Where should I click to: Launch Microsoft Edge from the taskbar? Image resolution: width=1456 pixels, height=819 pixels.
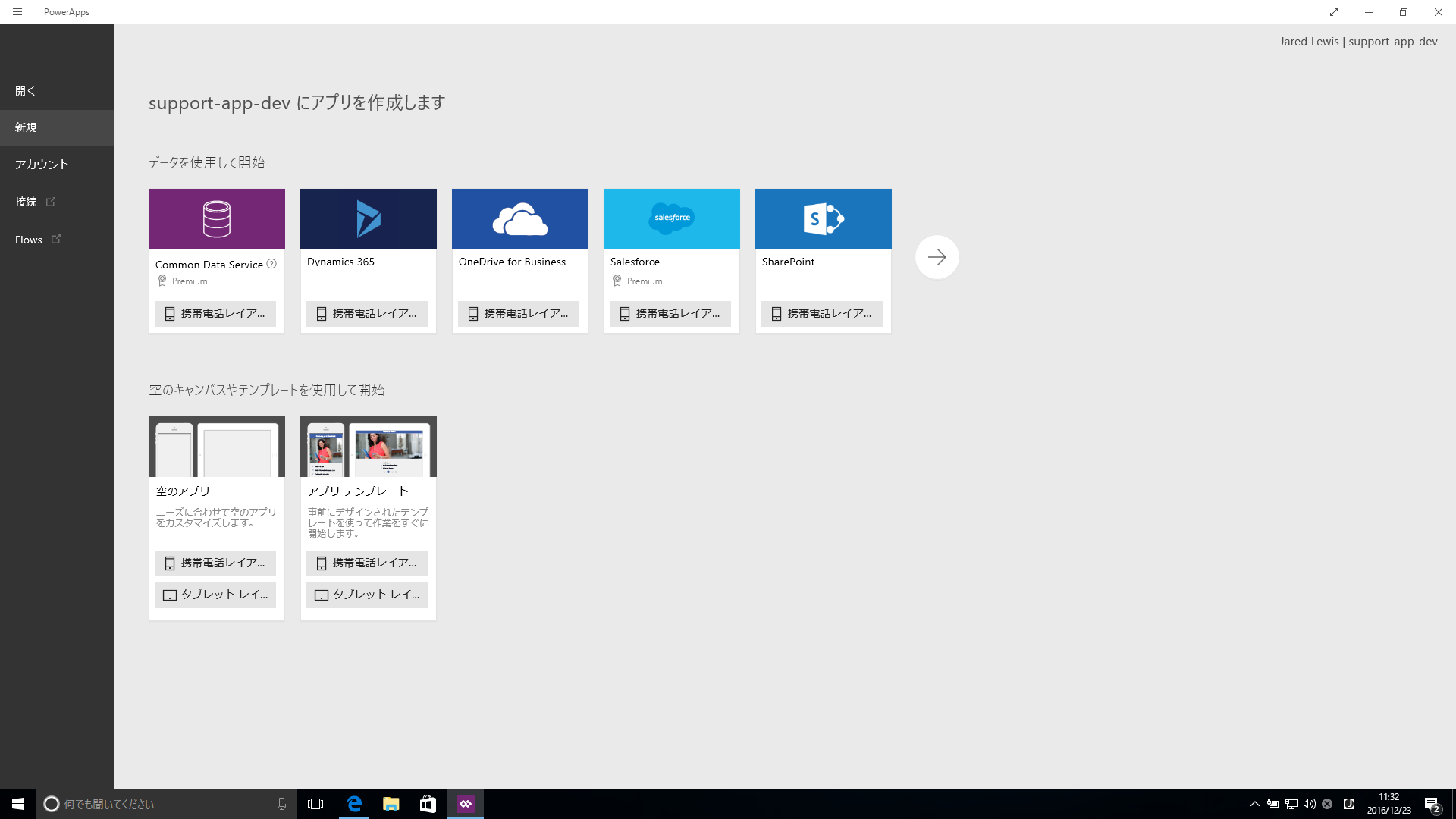click(353, 803)
